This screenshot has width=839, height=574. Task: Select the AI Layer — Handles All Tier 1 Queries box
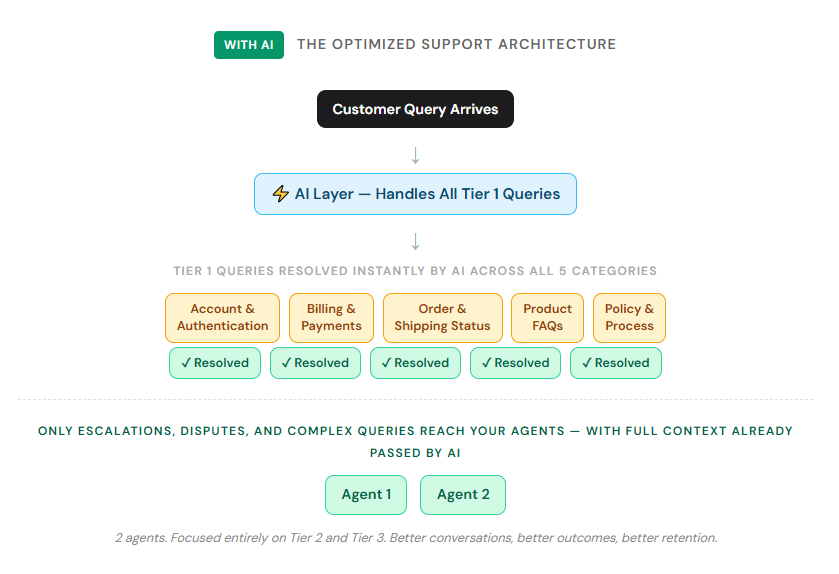pyautogui.click(x=415, y=194)
